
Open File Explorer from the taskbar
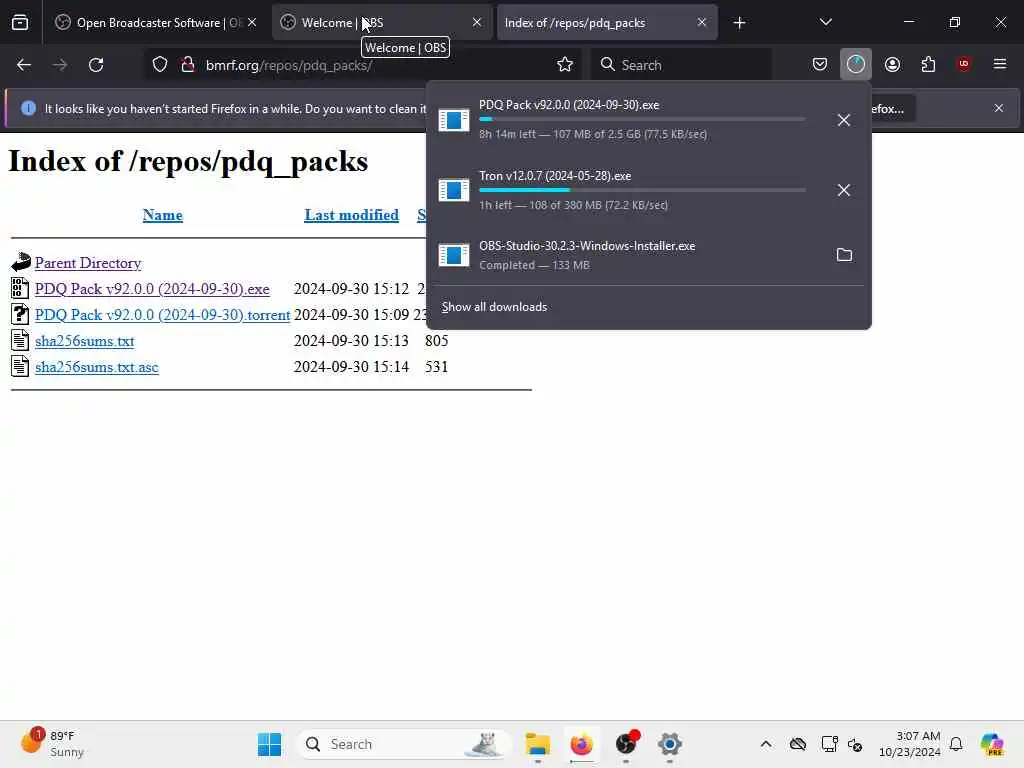(537, 744)
